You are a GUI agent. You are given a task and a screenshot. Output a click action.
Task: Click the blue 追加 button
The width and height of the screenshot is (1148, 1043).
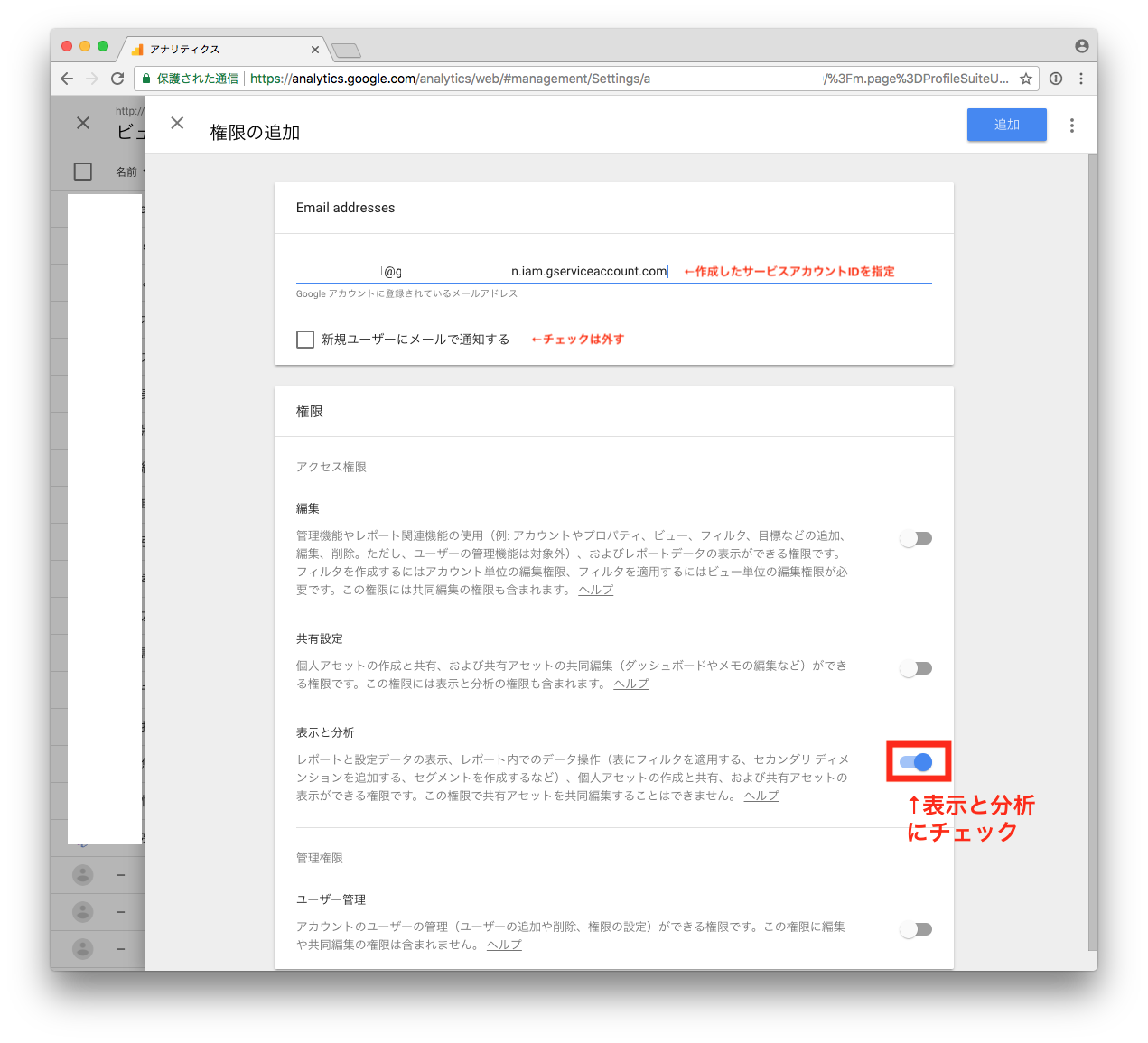tap(1006, 125)
